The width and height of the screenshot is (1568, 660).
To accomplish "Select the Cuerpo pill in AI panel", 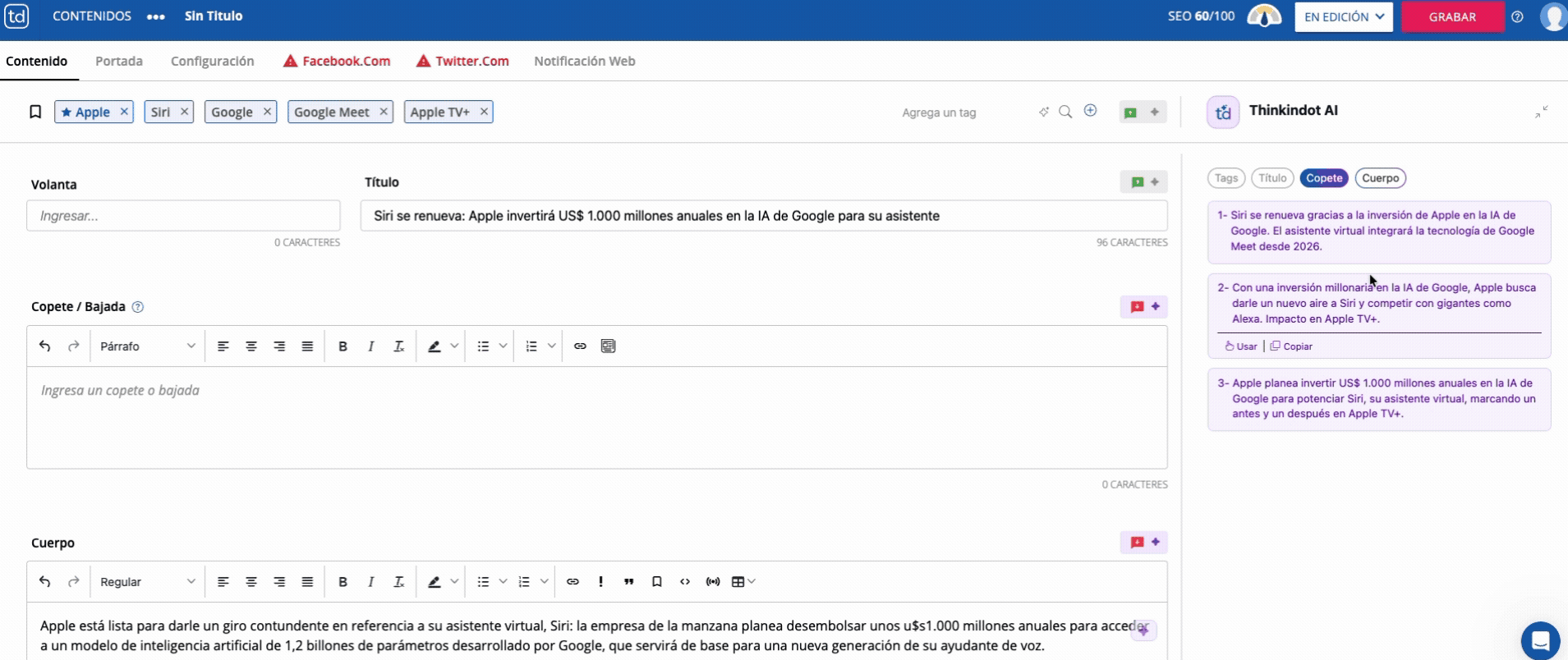I will click(x=1380, y=178).
